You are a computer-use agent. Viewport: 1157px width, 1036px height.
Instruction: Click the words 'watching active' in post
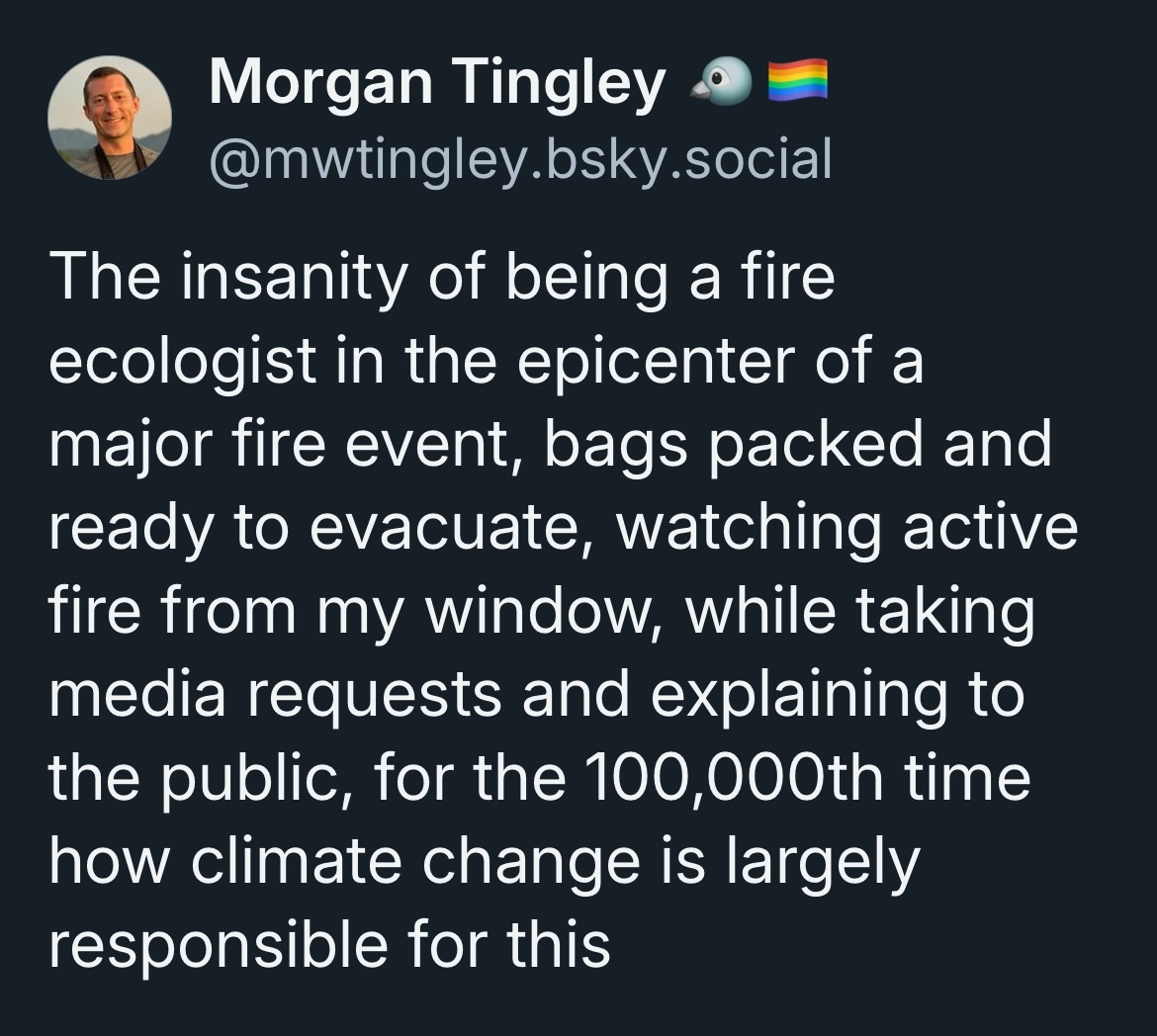(845, 529)
